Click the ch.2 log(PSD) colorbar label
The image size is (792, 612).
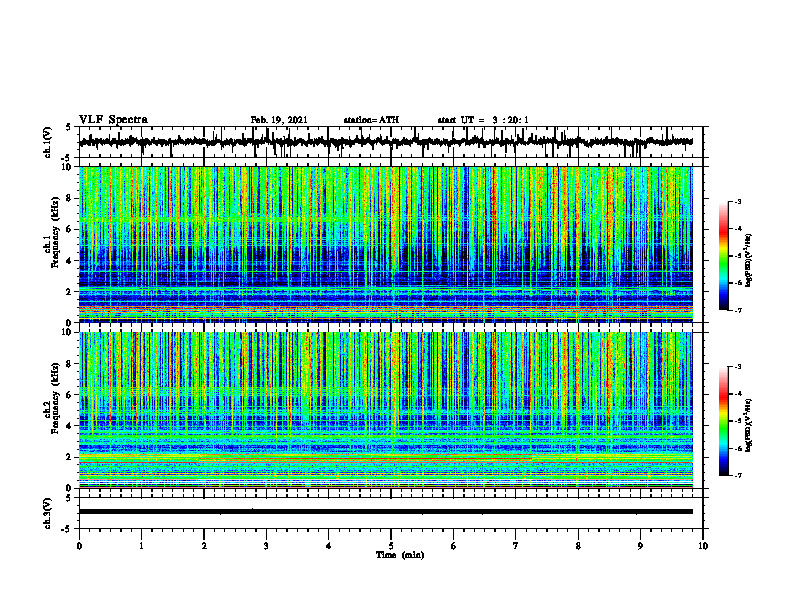(x=749, y=425)
